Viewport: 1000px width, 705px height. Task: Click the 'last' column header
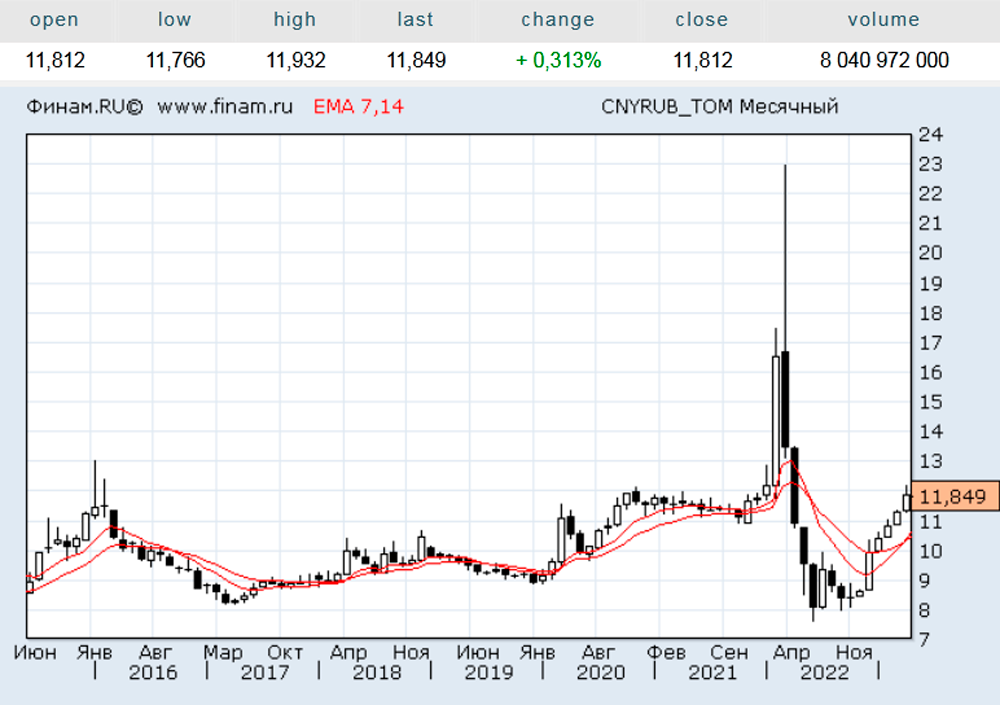[415, 20]
